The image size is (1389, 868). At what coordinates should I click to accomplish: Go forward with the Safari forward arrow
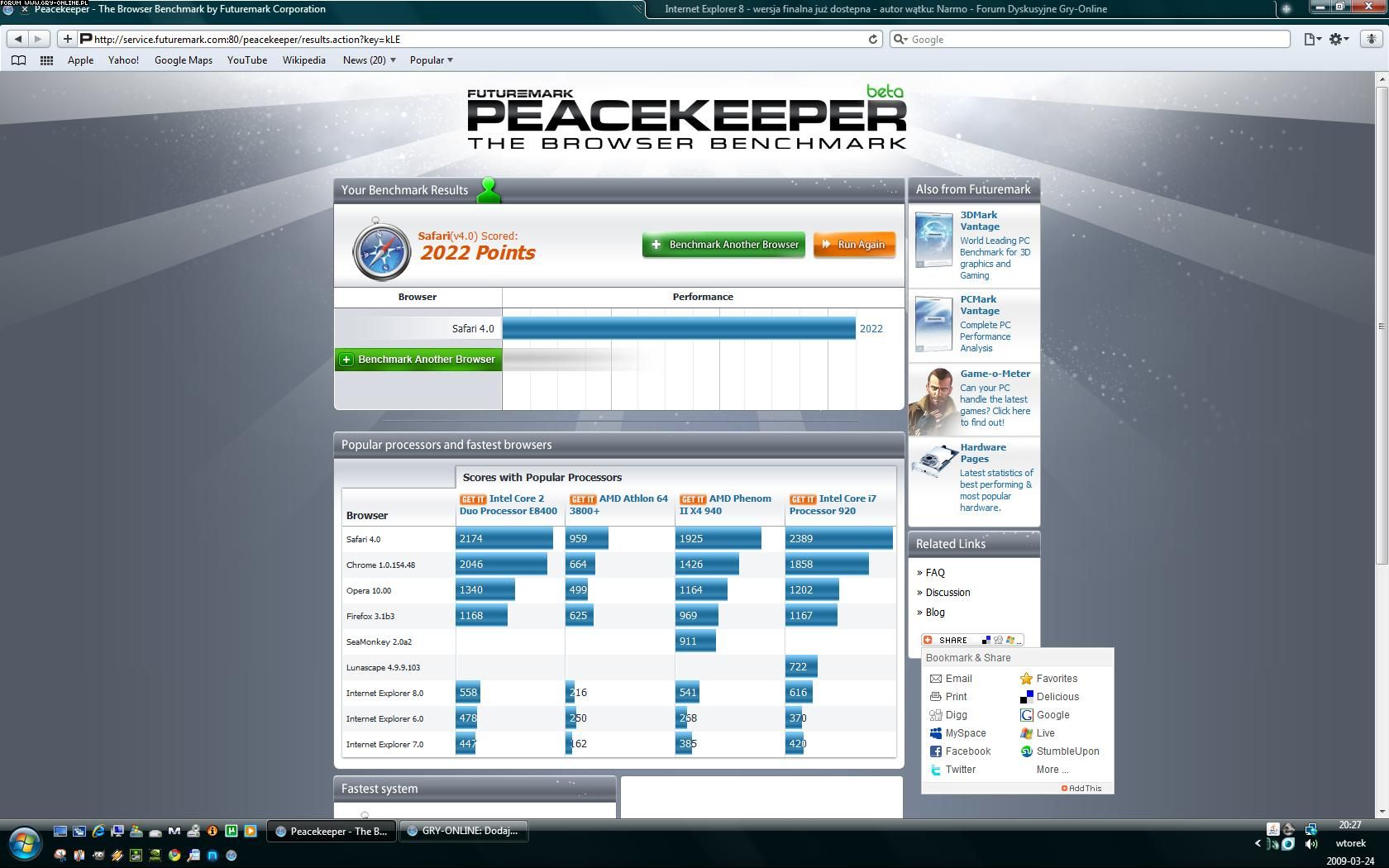[x=38, y=39]
